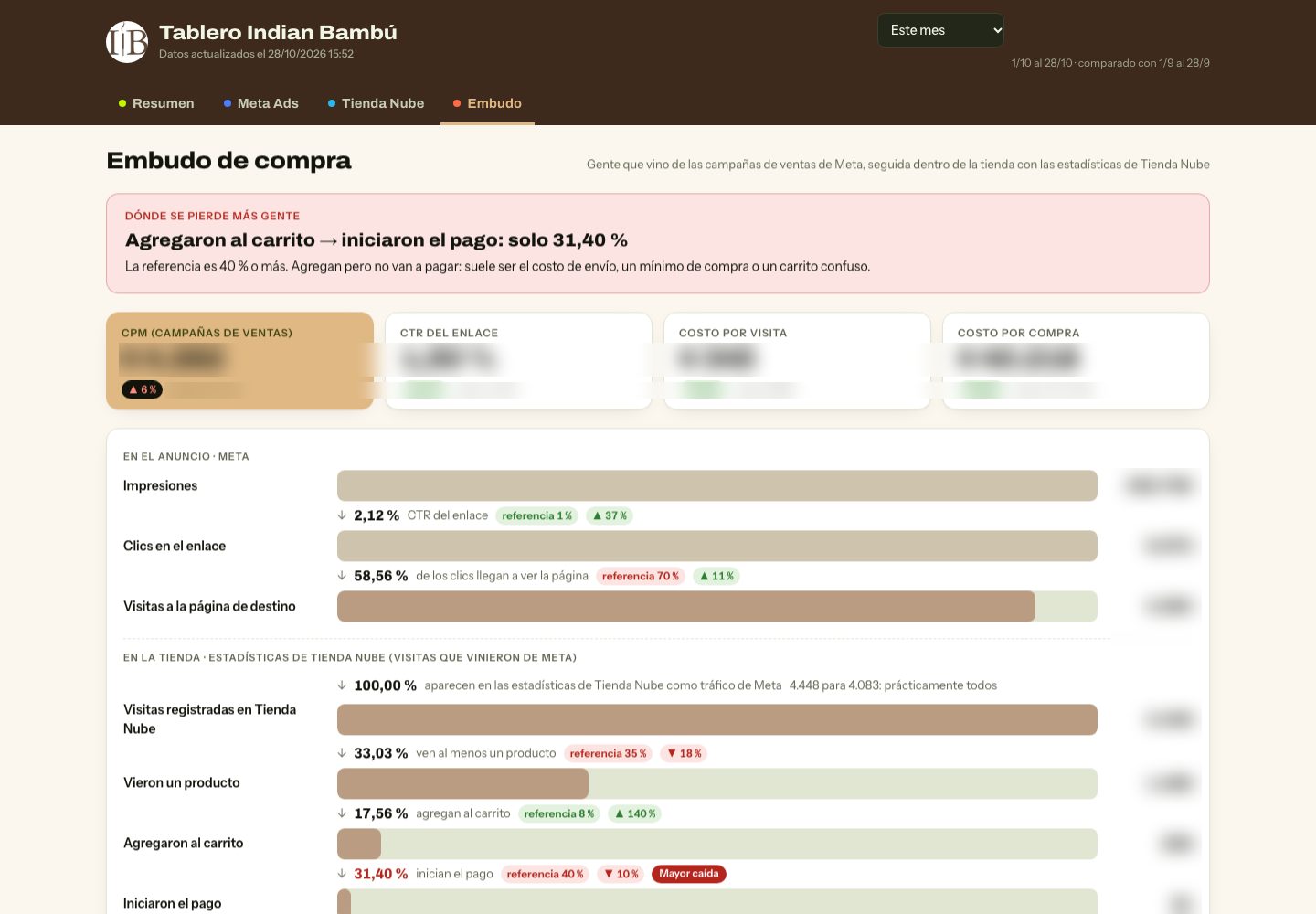Click the down arrow beside "58,56 %"
1316x914 pixels.
click(342, 576)
